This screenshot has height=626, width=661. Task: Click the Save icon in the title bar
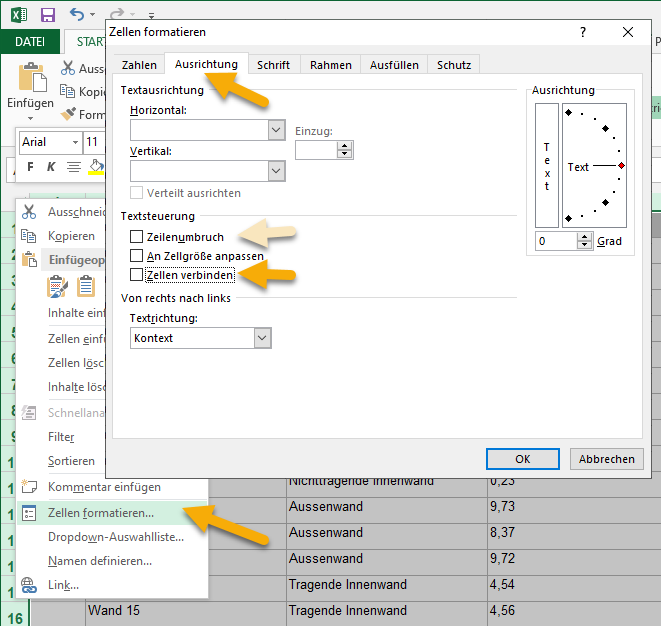(x=47, y=15)
